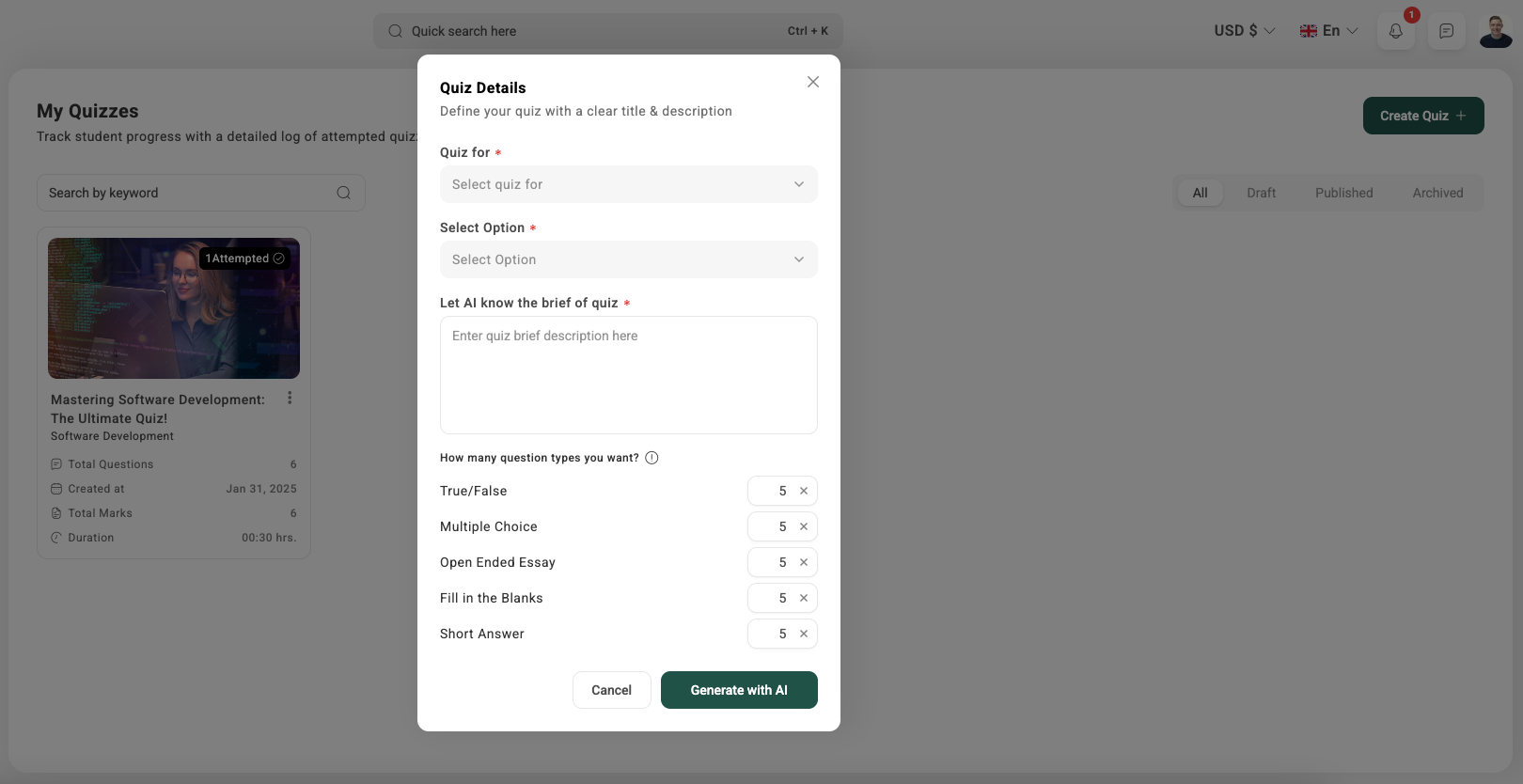Viewport: 1523px width, 784px height.
Task: Click the info icon beside question types
Action: pos(652,458)
